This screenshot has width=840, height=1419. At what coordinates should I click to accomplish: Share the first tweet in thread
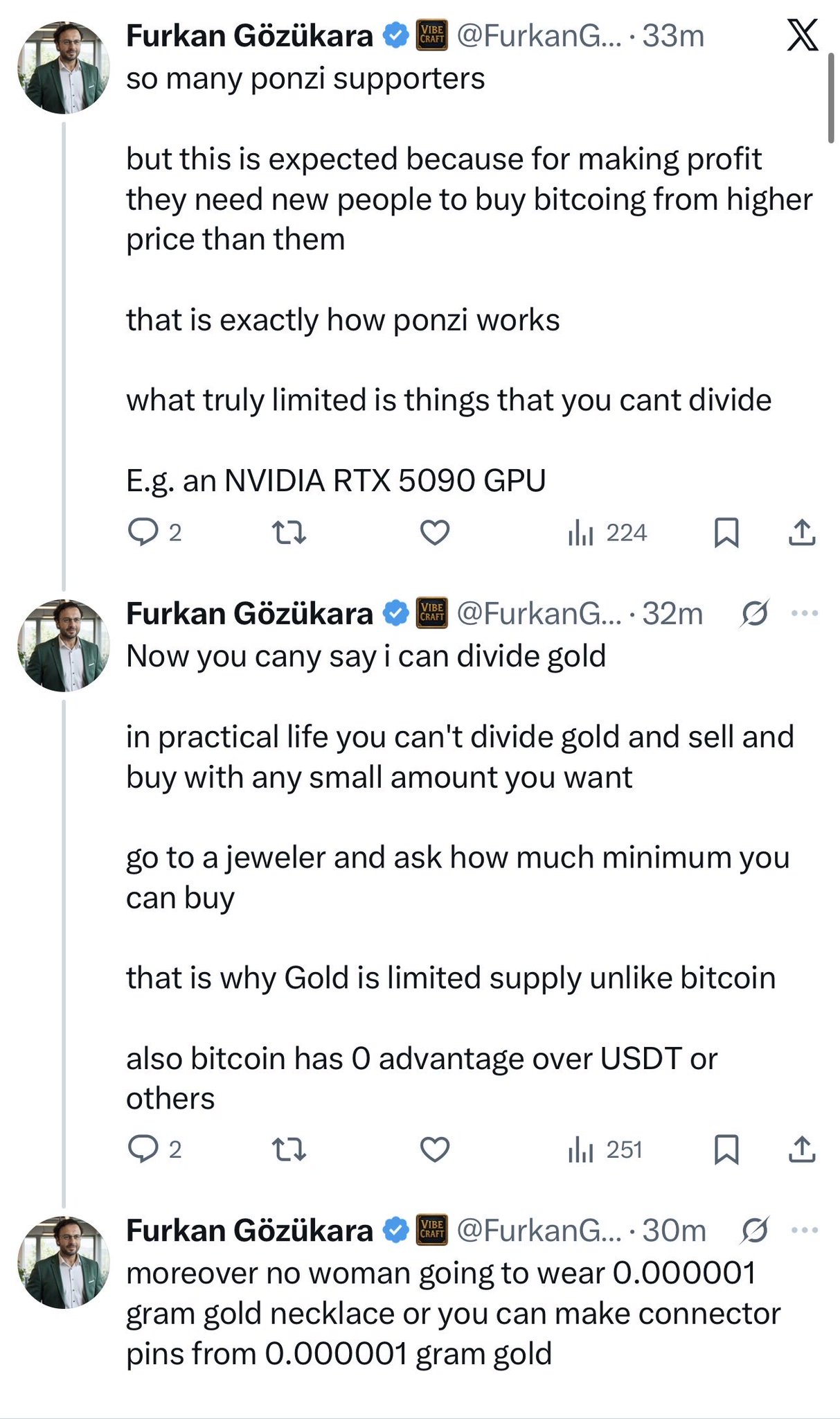pyautogui.click(x=802, y=532)
